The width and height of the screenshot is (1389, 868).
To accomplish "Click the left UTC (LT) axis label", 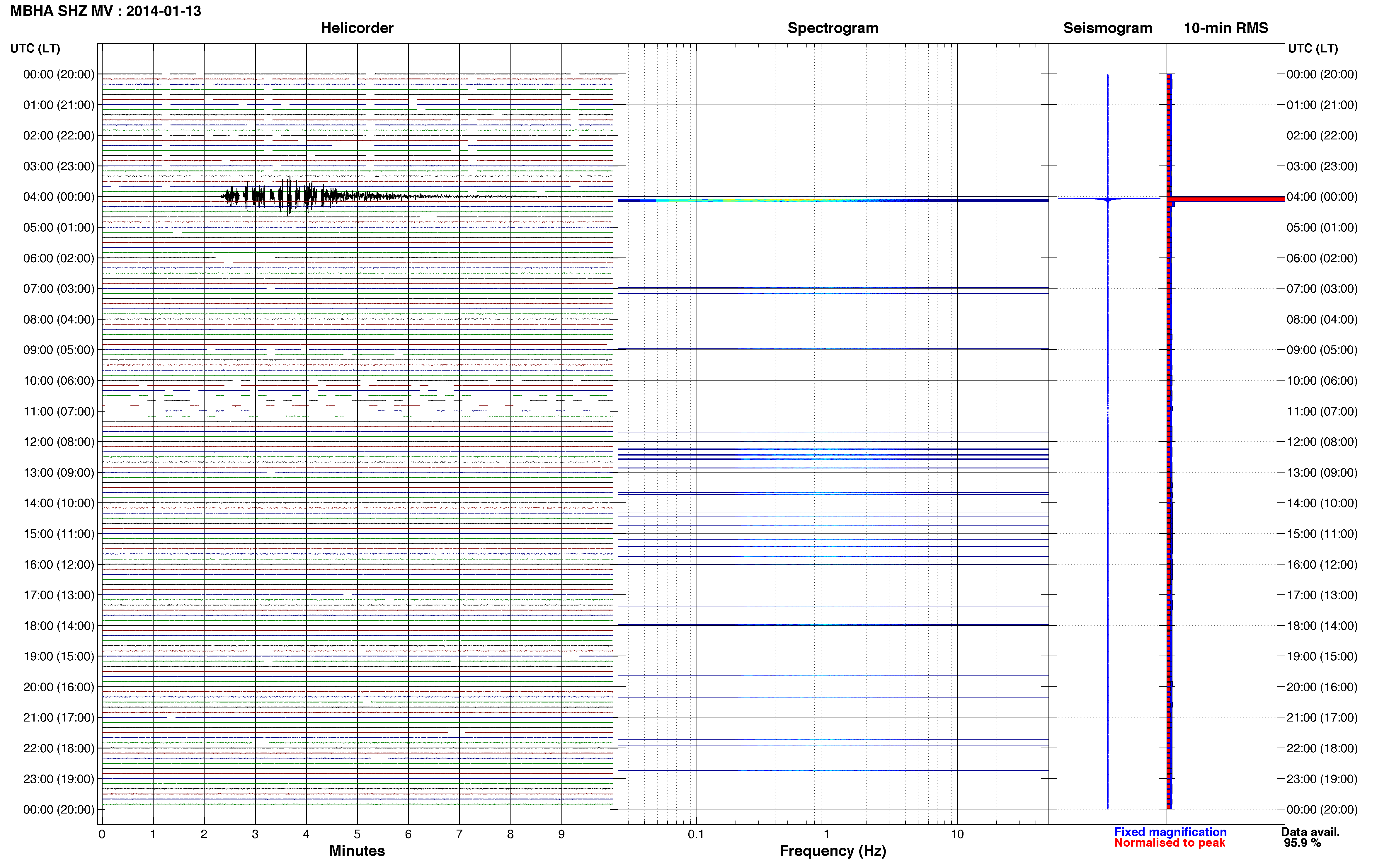I will pyautogui.click(x=35, y=48).
